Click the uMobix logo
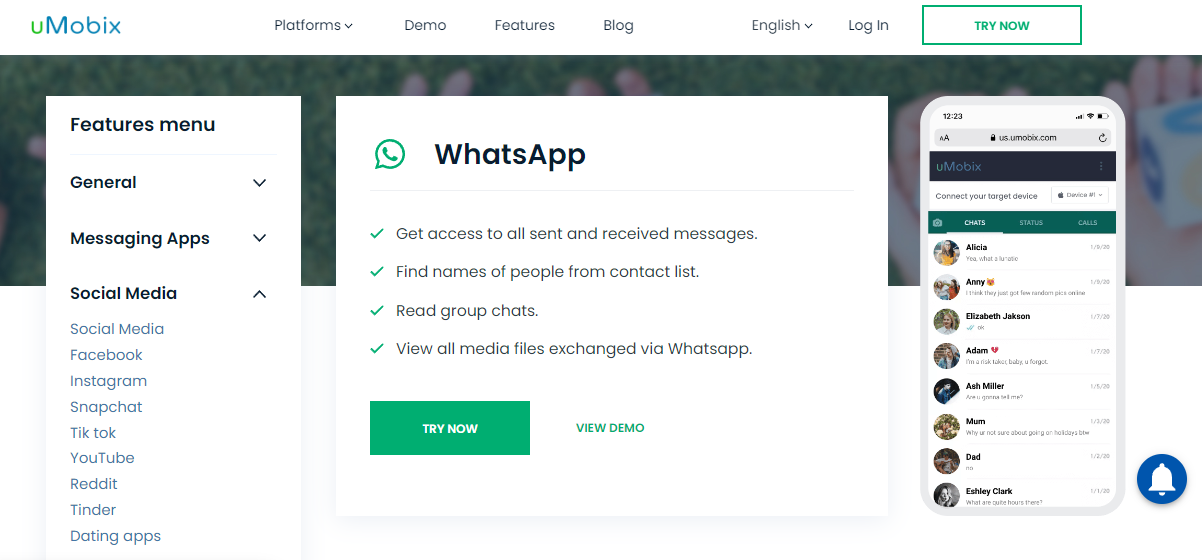1202x560 pixels. tap(76, 26)
